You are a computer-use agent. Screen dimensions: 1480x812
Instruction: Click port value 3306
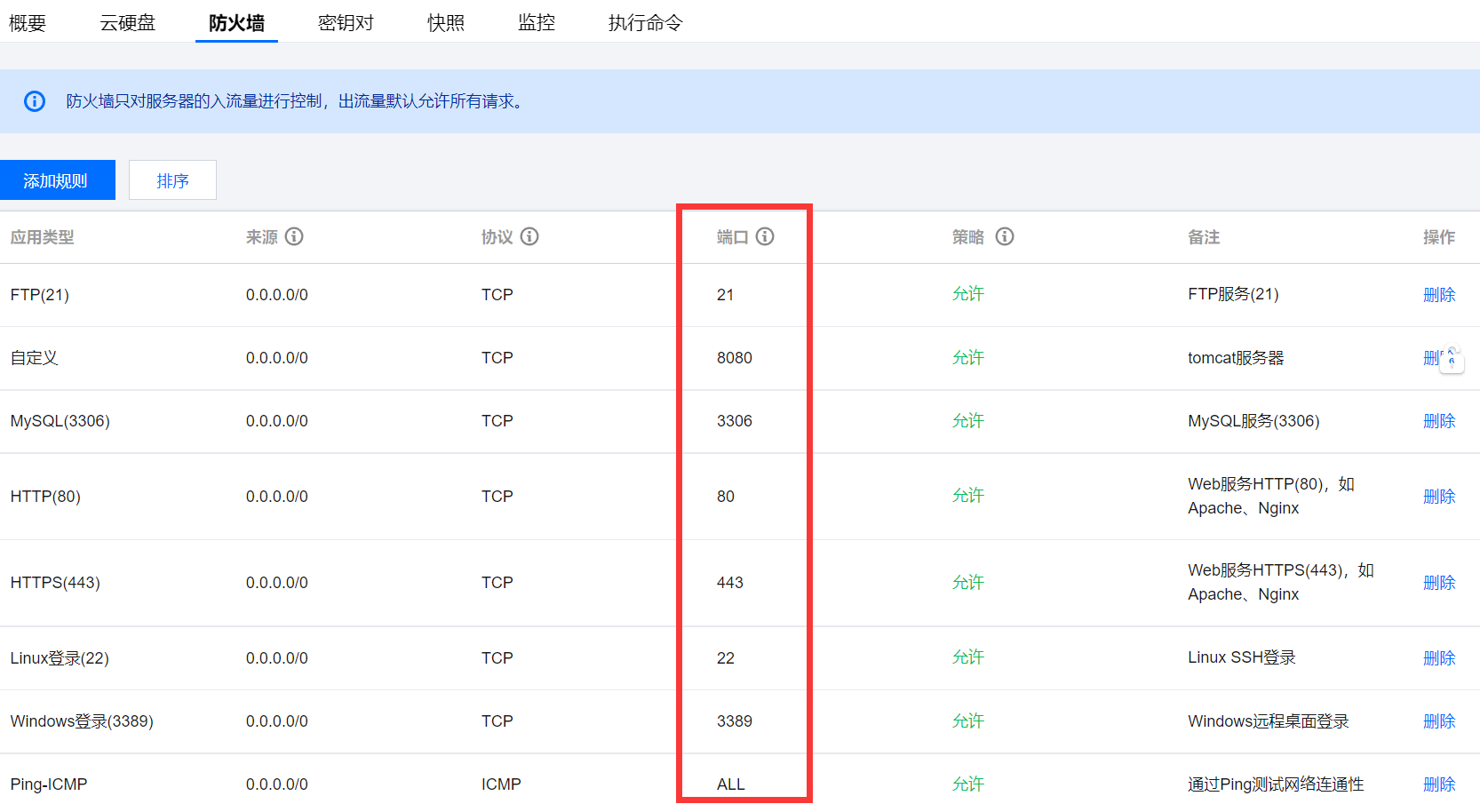click(x=735, y=421)
